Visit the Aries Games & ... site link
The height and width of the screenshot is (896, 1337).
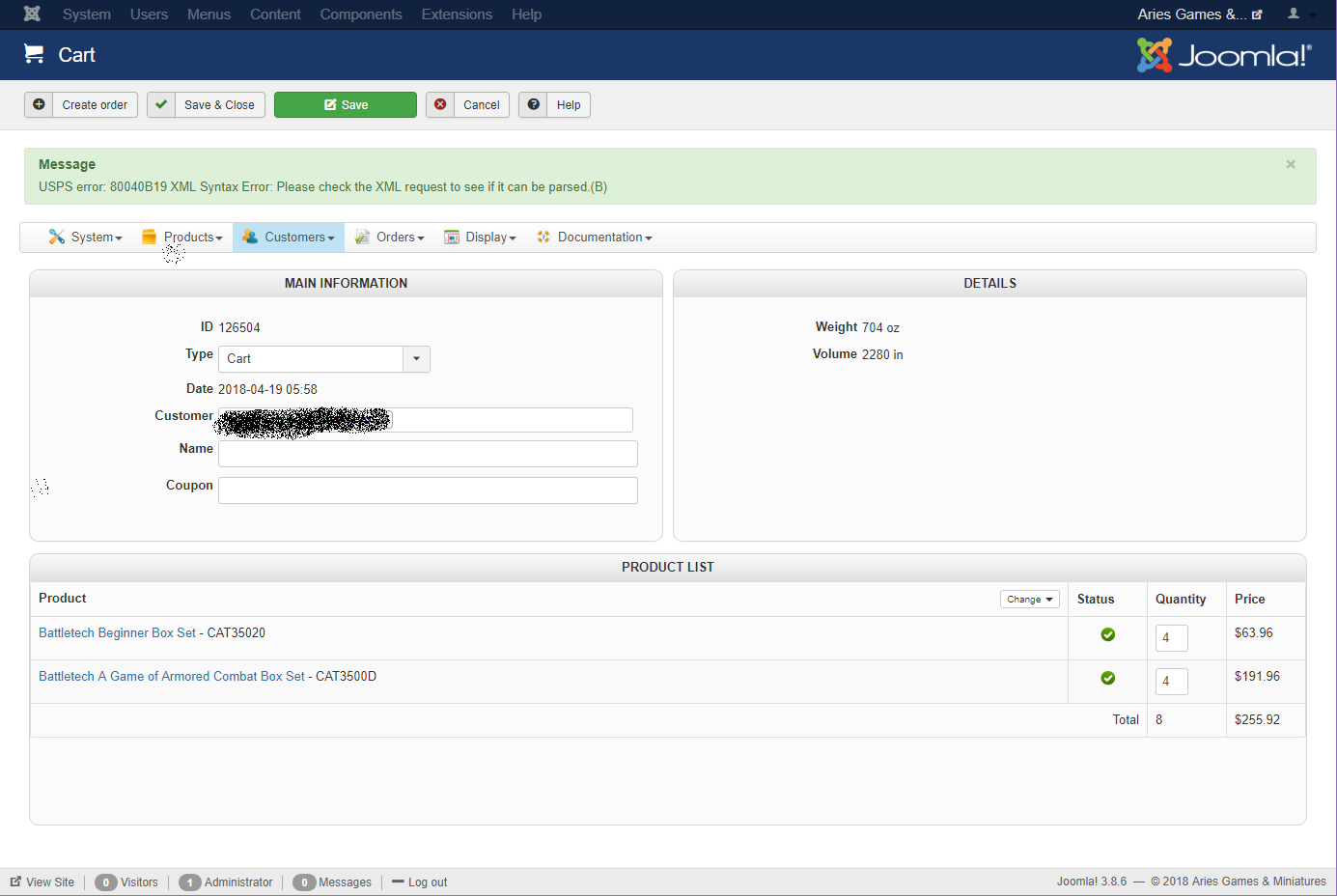click(x=1200, y=14)
